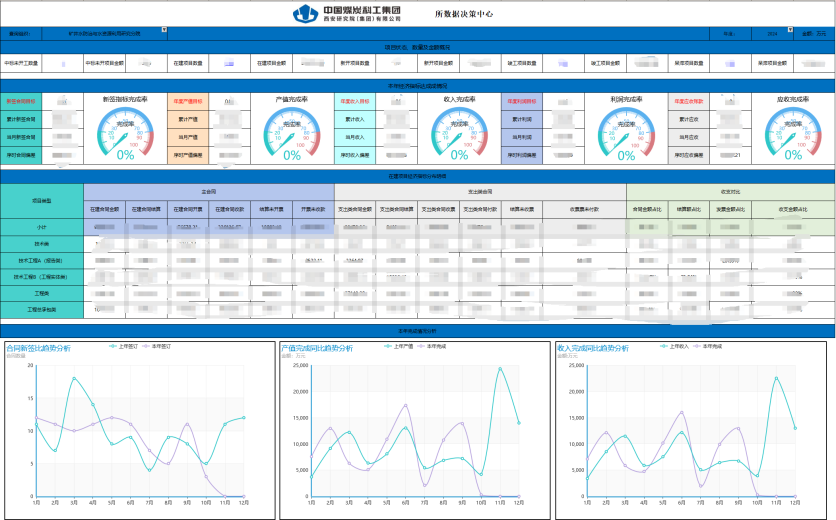Click the 收支对比 column group header
The height and width of the screenshot is (520, 836).
729,190
